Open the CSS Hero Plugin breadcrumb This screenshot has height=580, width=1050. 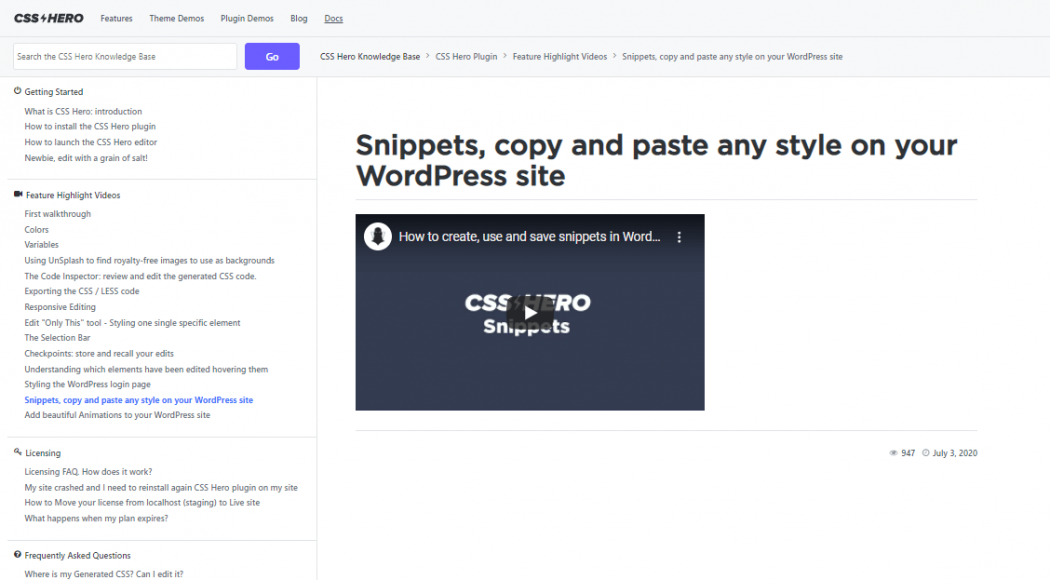466,57
